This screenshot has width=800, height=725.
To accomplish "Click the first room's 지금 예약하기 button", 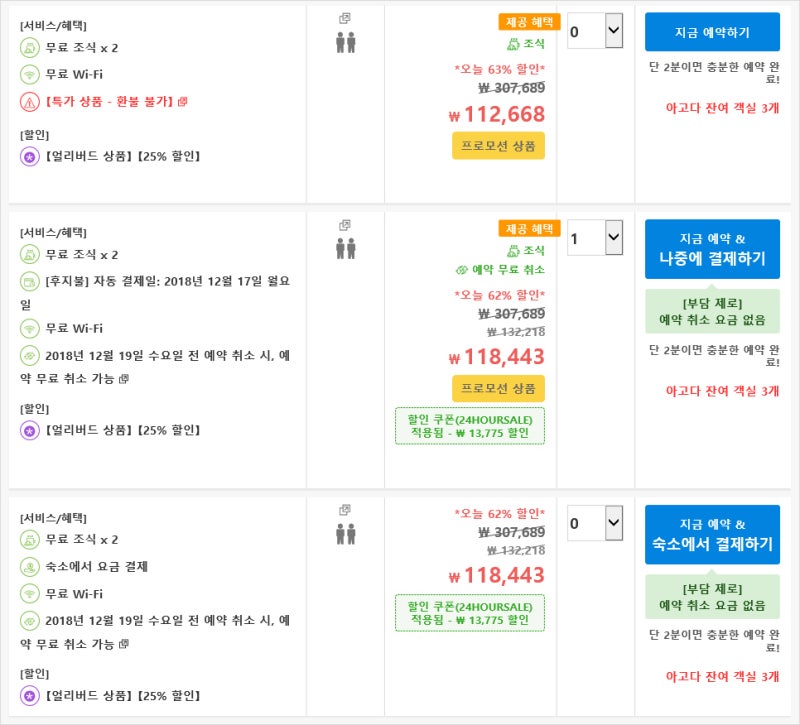I will 712,32.
